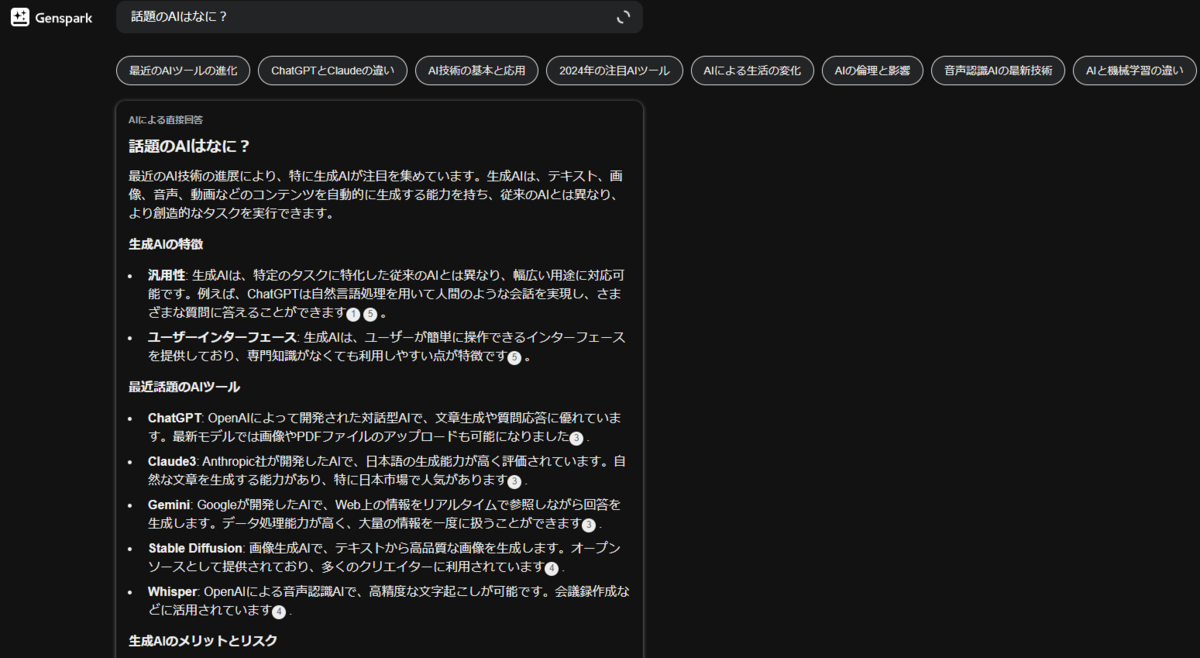Screen dimensions: 1200x658
Task: Open citation 5 in the 汎用性 bullet
Action: 371,314
